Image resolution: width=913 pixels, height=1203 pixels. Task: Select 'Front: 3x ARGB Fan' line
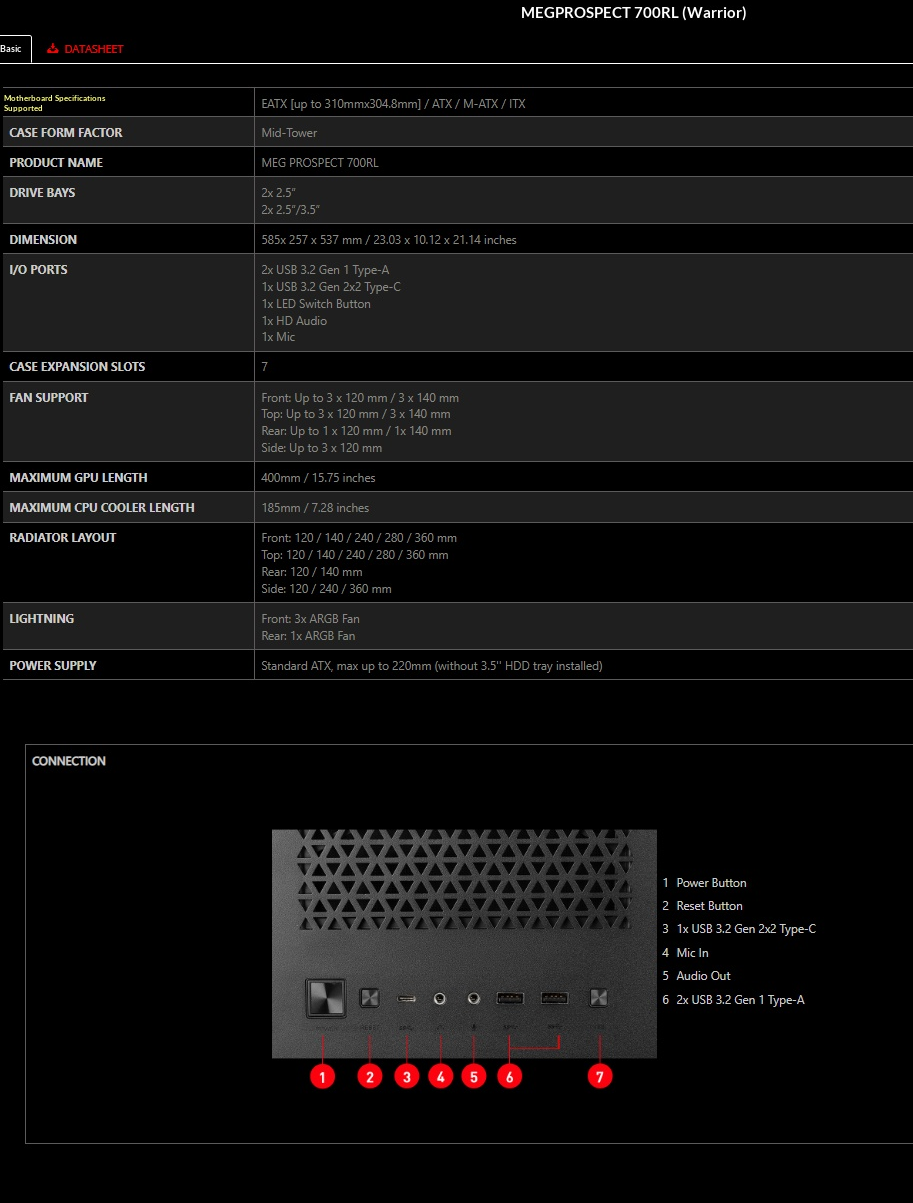(310, 619)
